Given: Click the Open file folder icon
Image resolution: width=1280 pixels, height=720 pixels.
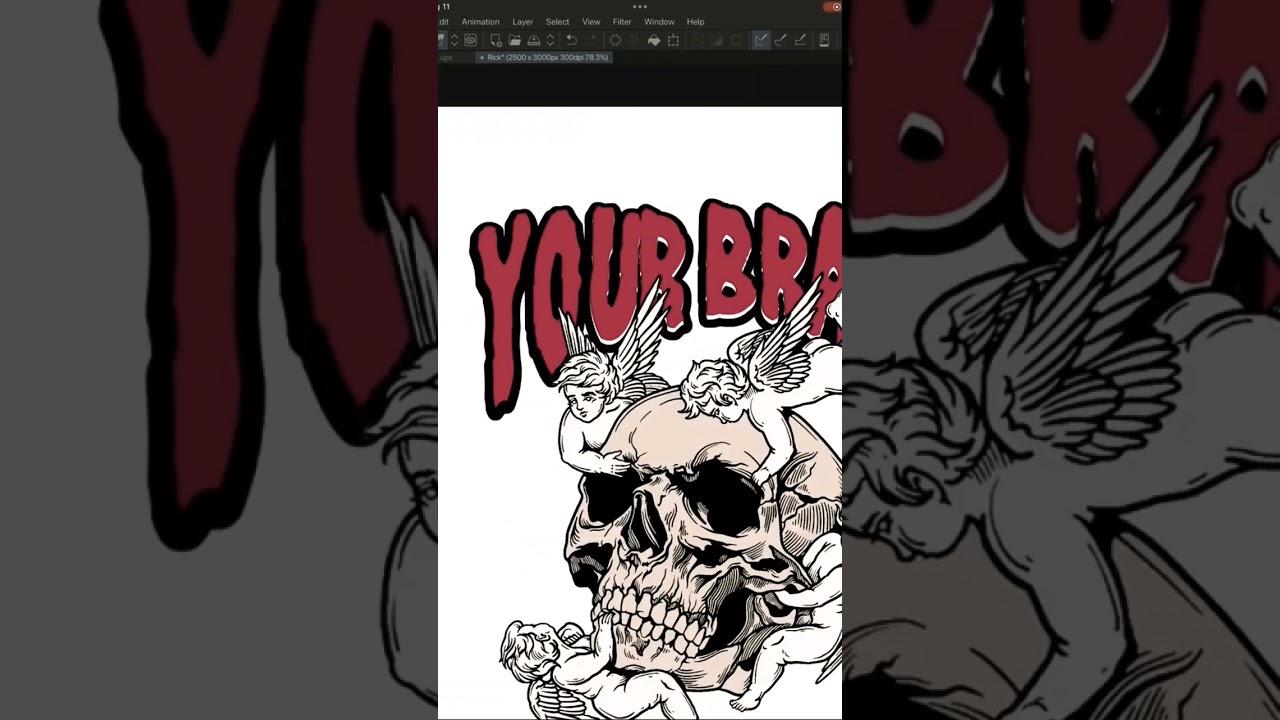Looking at the screenshot, I should [514, 40].
